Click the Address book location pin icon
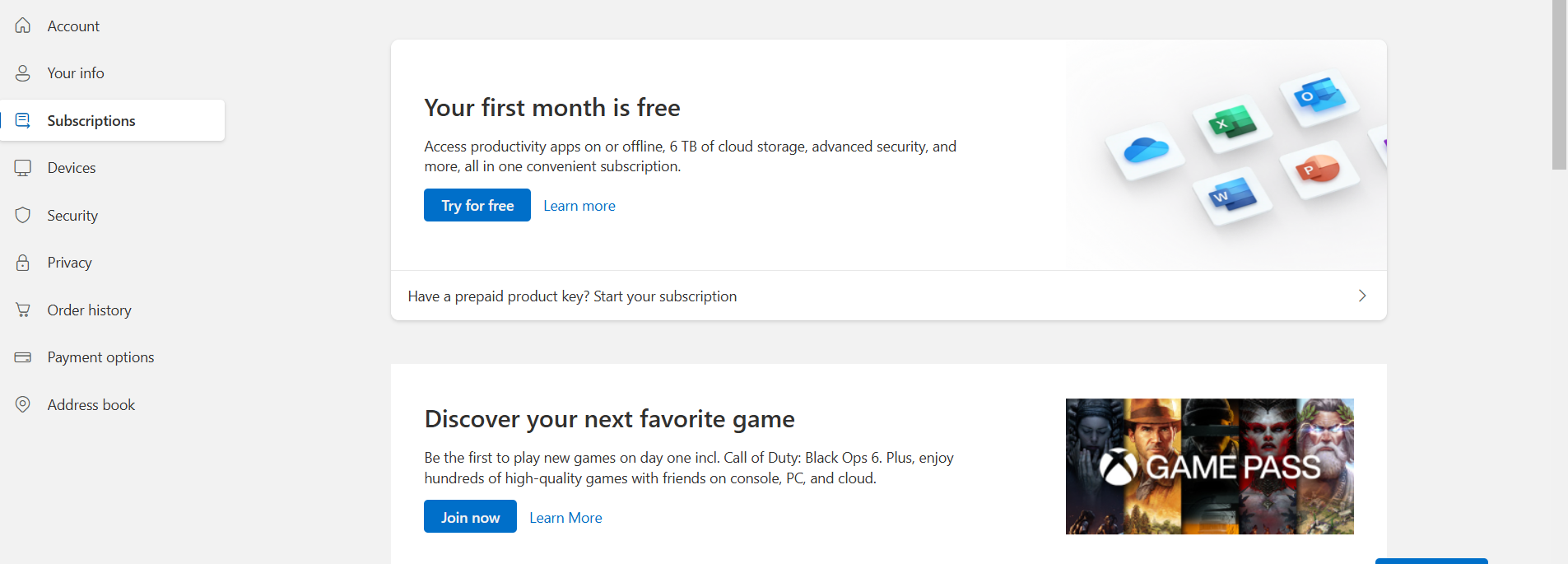Image resolution: width=1568 pixels, height=564 pixels. (x=23, y=404)
